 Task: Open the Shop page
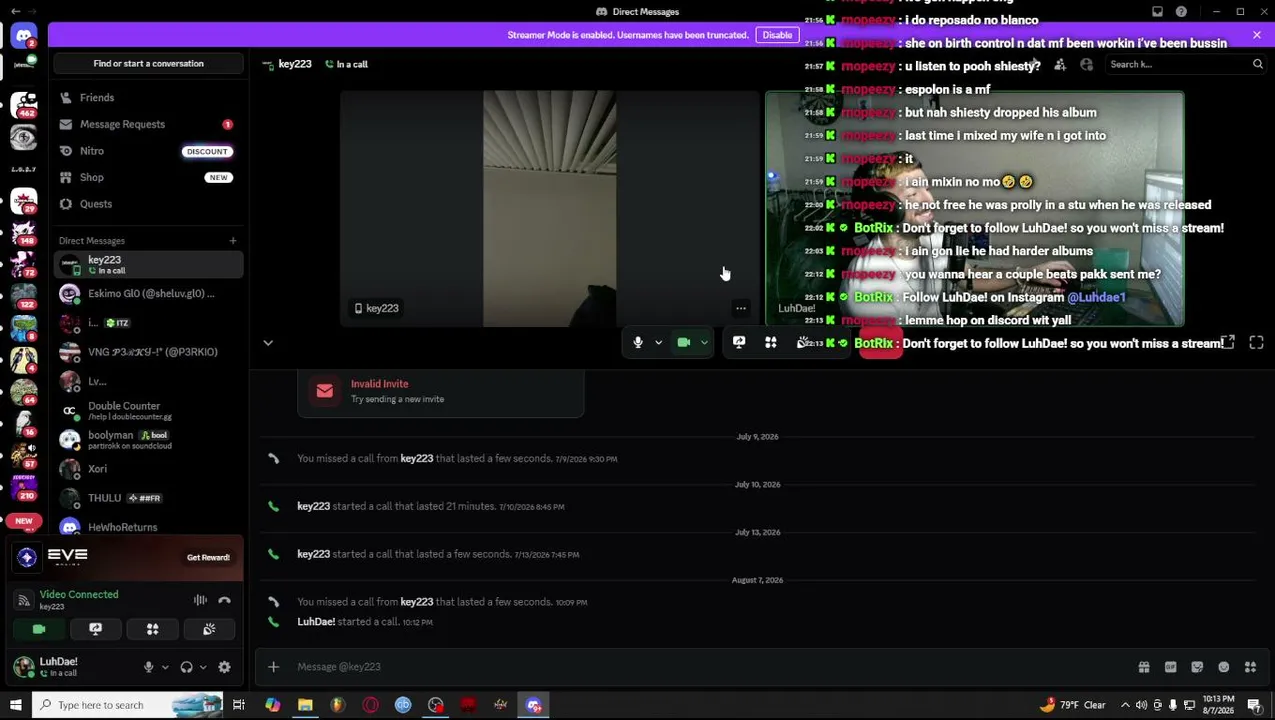pyautogui.click(x=148, y=177)
